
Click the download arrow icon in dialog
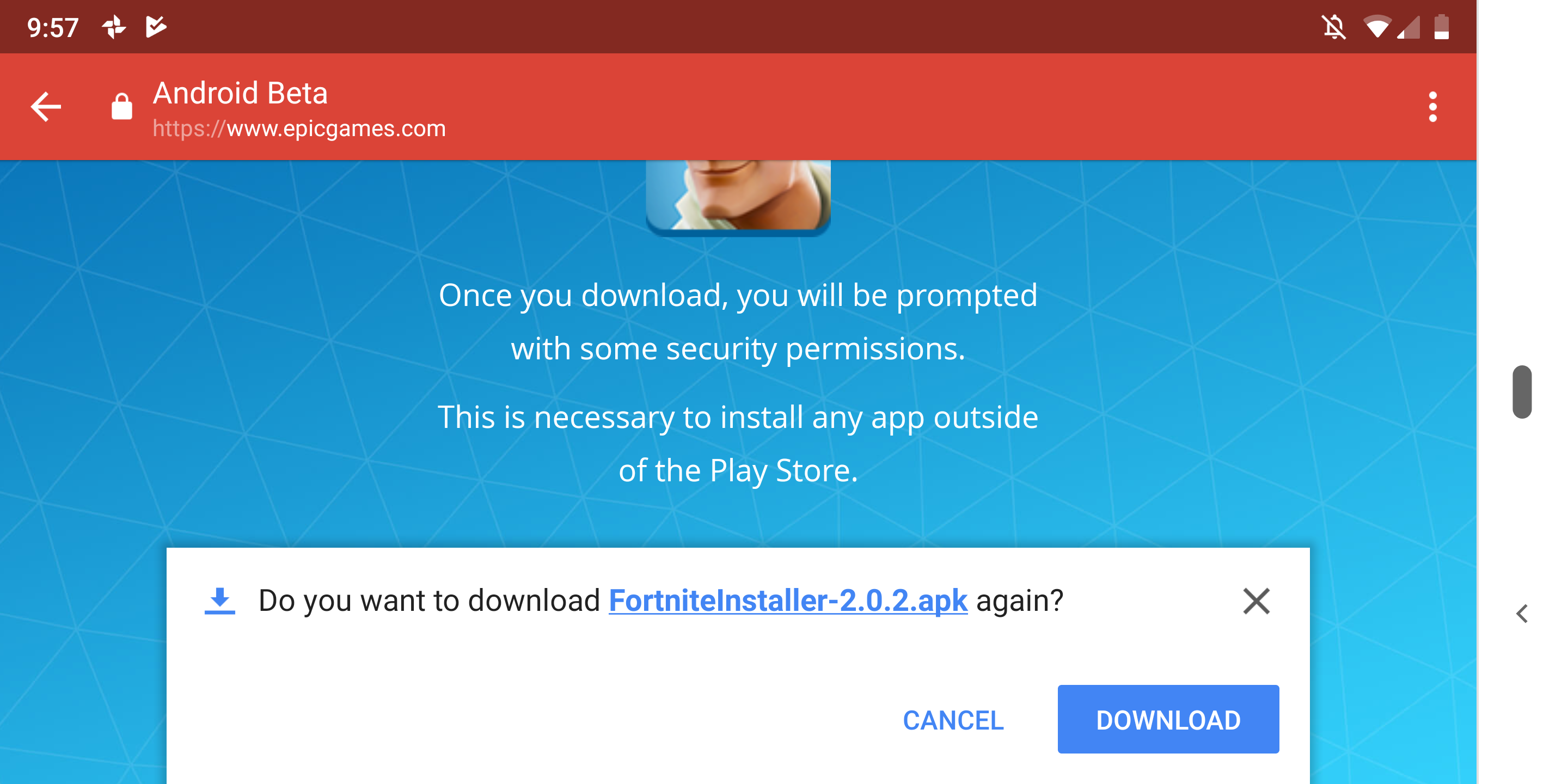[221, 600]
